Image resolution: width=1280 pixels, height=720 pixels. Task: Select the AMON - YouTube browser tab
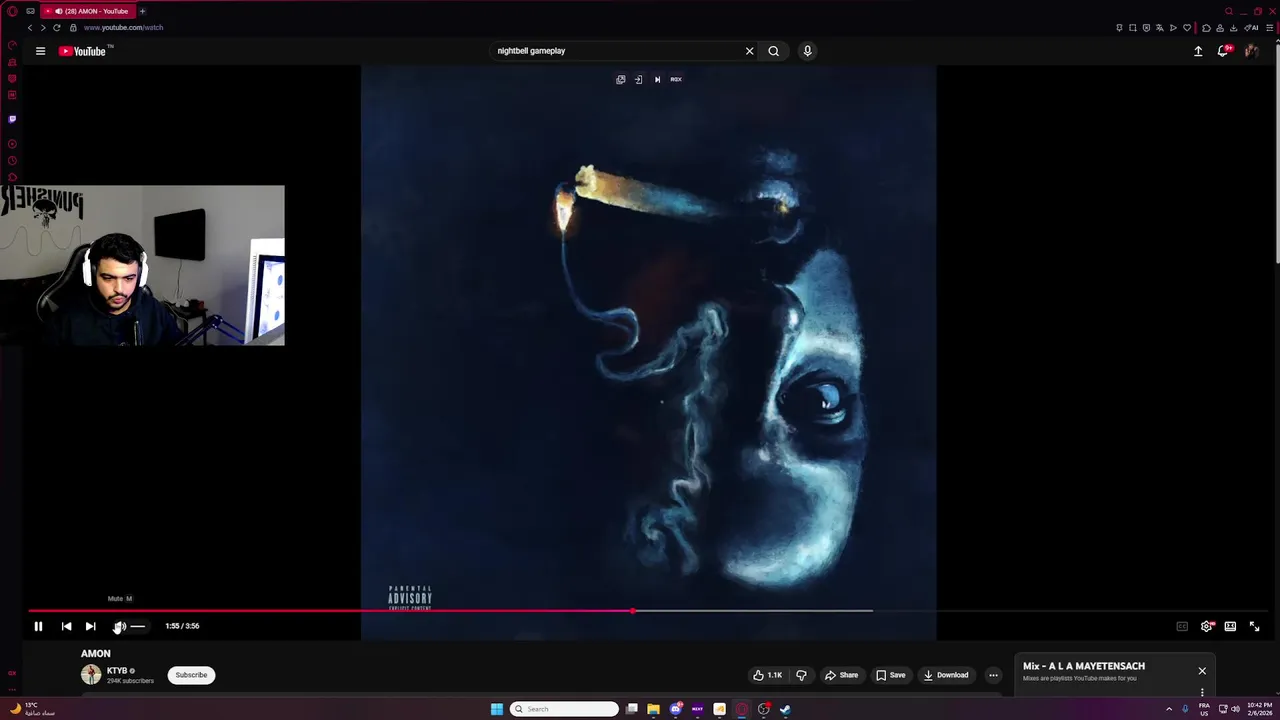pyautogui.click(x=87, y=11)
